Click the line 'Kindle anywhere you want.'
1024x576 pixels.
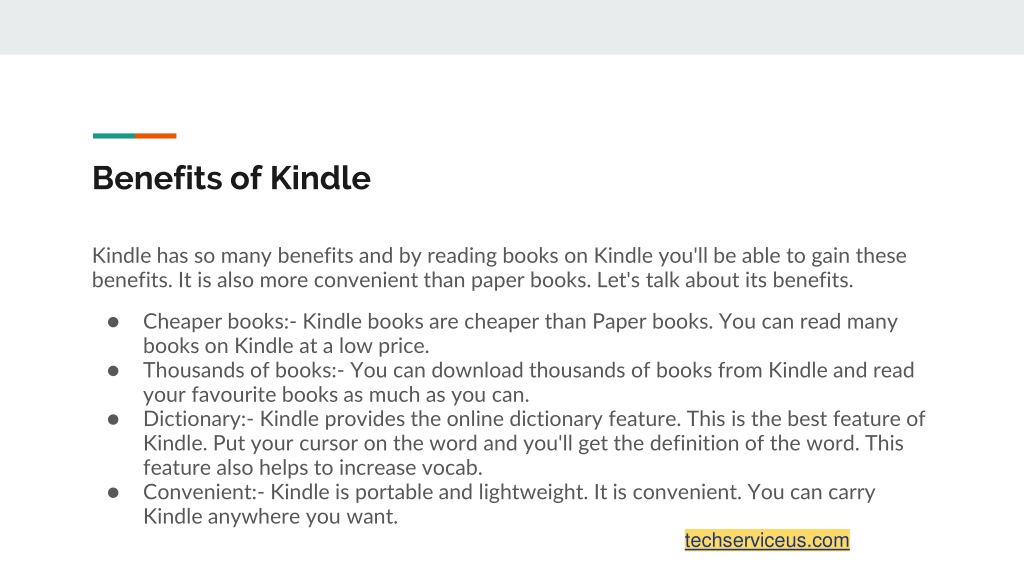click(270, 517)
